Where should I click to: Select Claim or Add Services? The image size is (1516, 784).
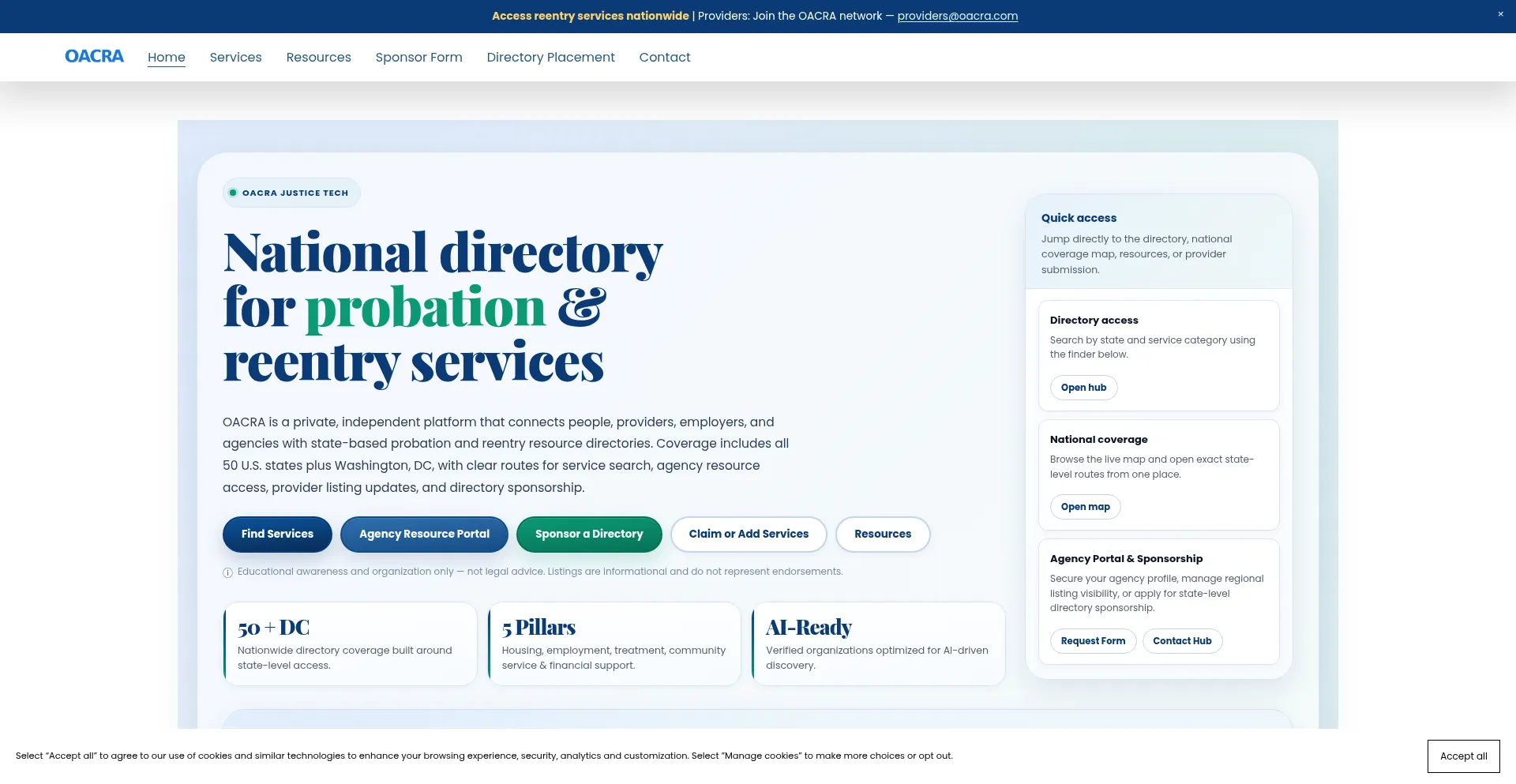click(749, 535)
